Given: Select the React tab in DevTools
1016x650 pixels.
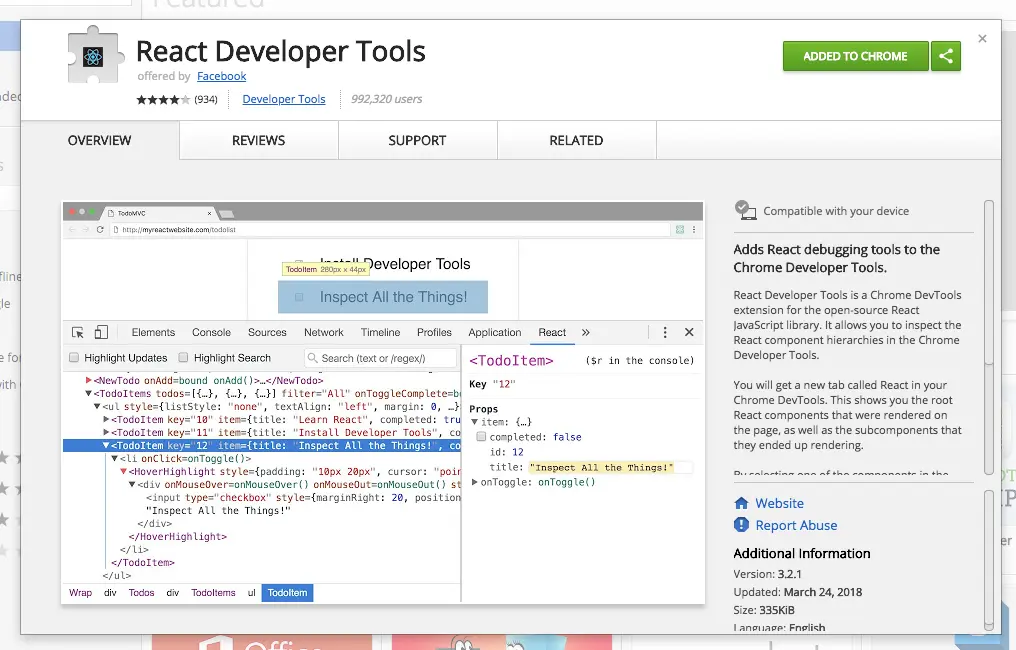Looking at the screenshot, I should click(x=552, y=332).
